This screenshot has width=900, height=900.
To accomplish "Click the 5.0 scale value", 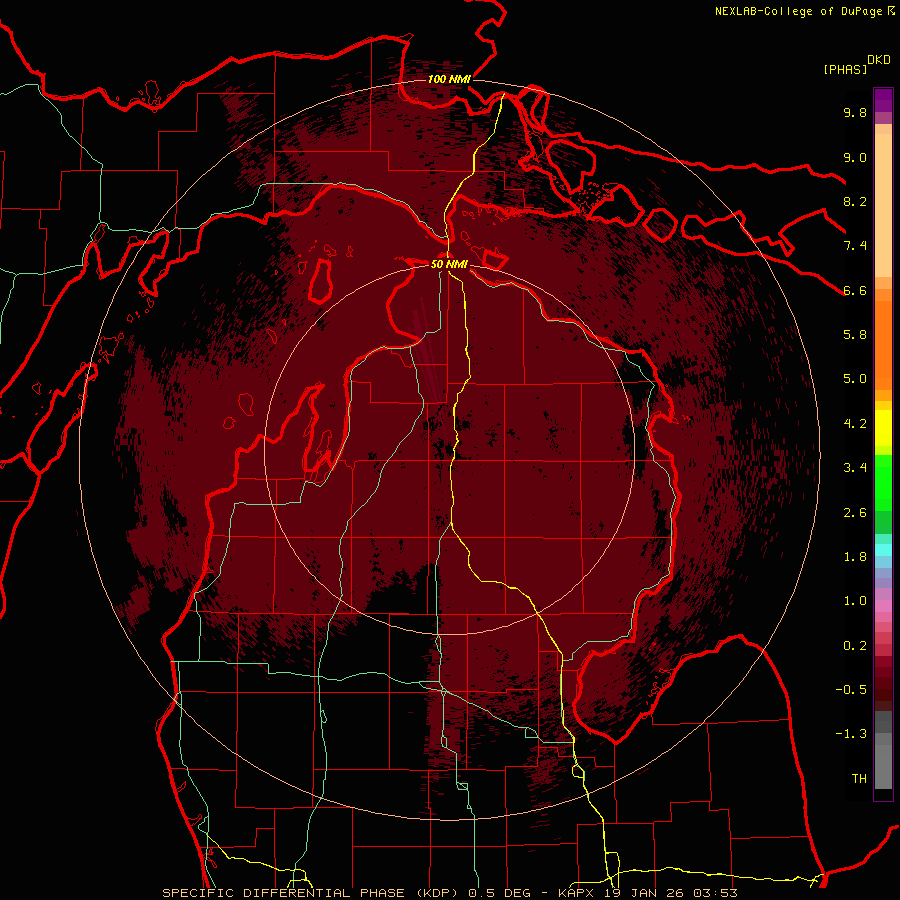I will coord(855,379).
